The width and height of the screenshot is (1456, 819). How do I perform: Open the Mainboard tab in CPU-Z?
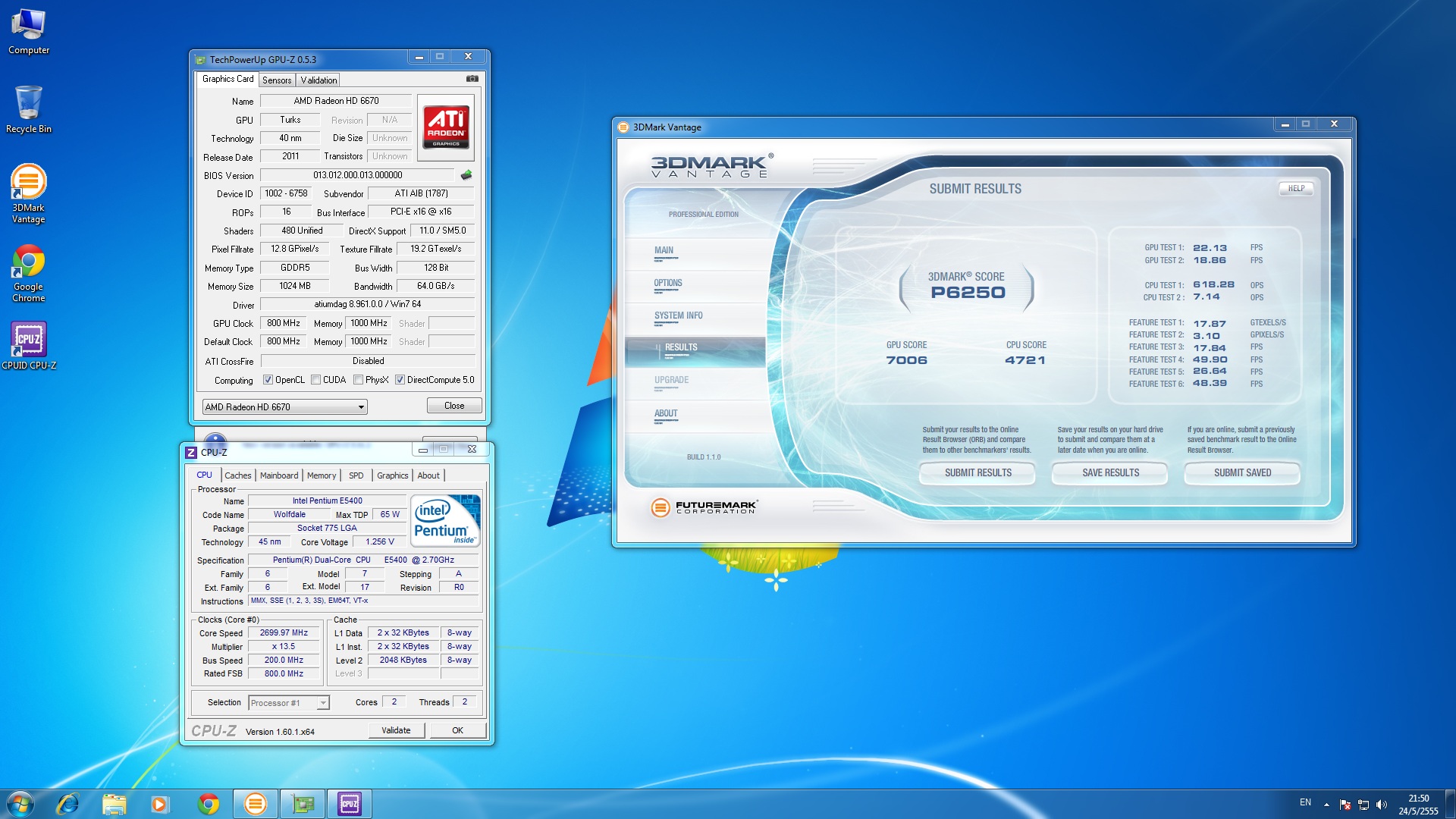pos(278,475)
